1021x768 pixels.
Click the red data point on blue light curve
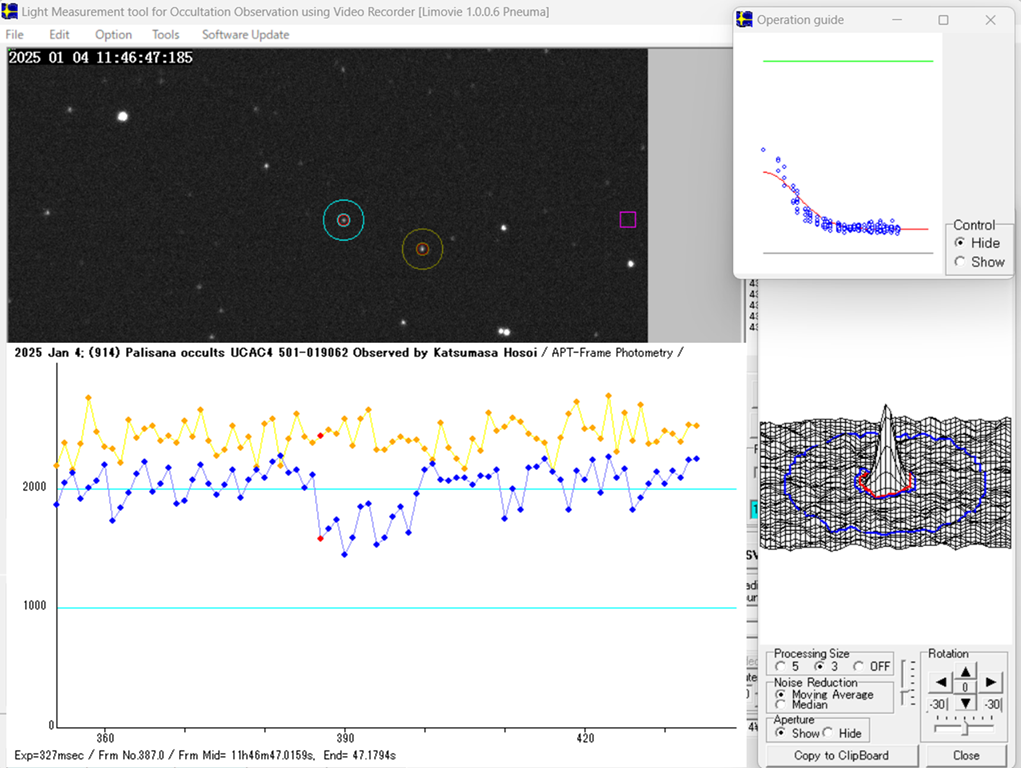point(320,538)
